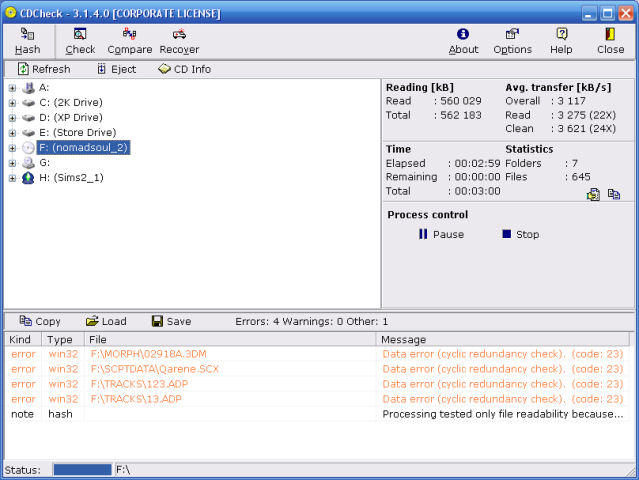Stop the running process
Image resolution: width=639 pixels, height=480 pixels.
coord(521,234)
